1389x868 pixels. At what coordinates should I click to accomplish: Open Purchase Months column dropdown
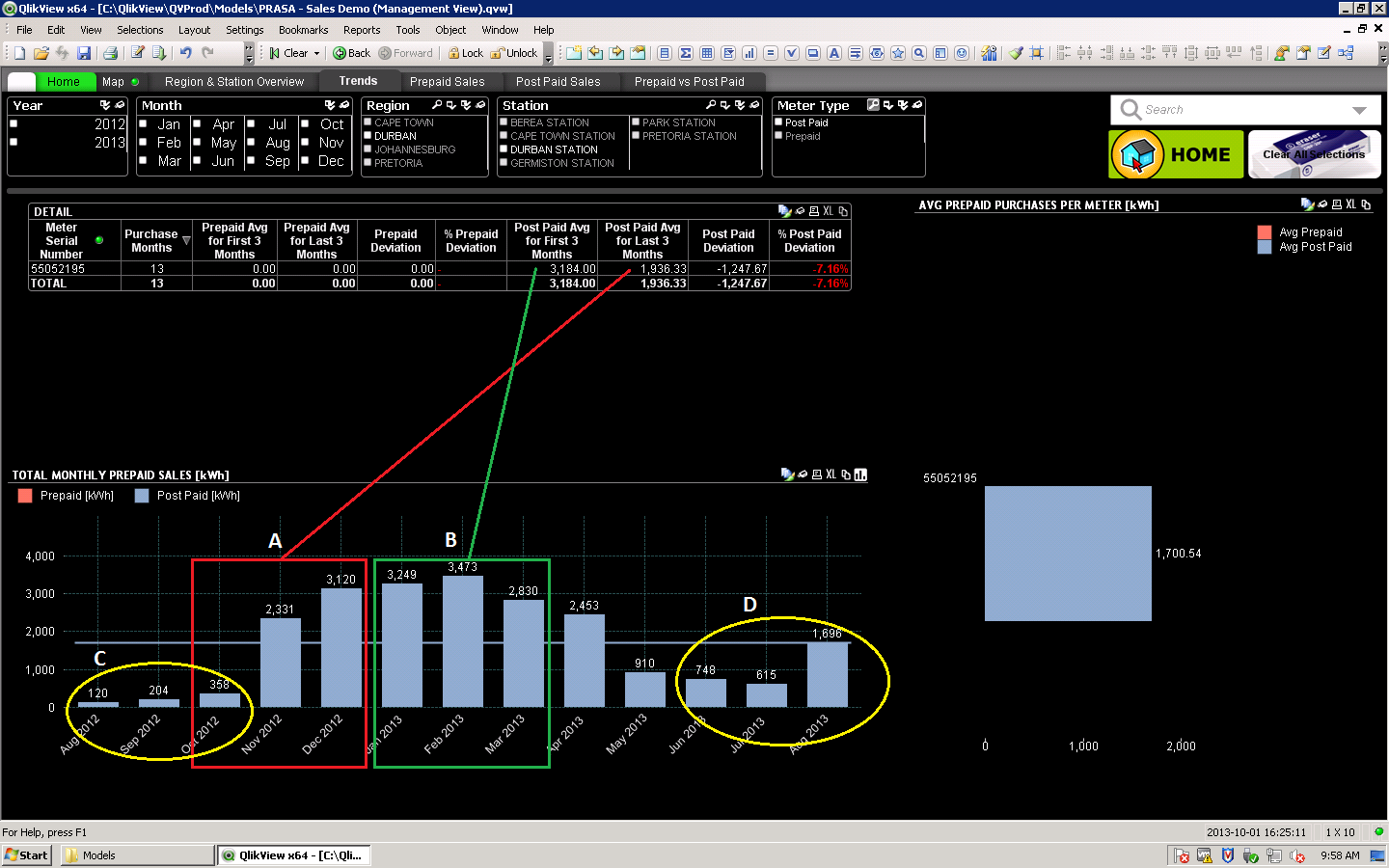coord(186,241)
